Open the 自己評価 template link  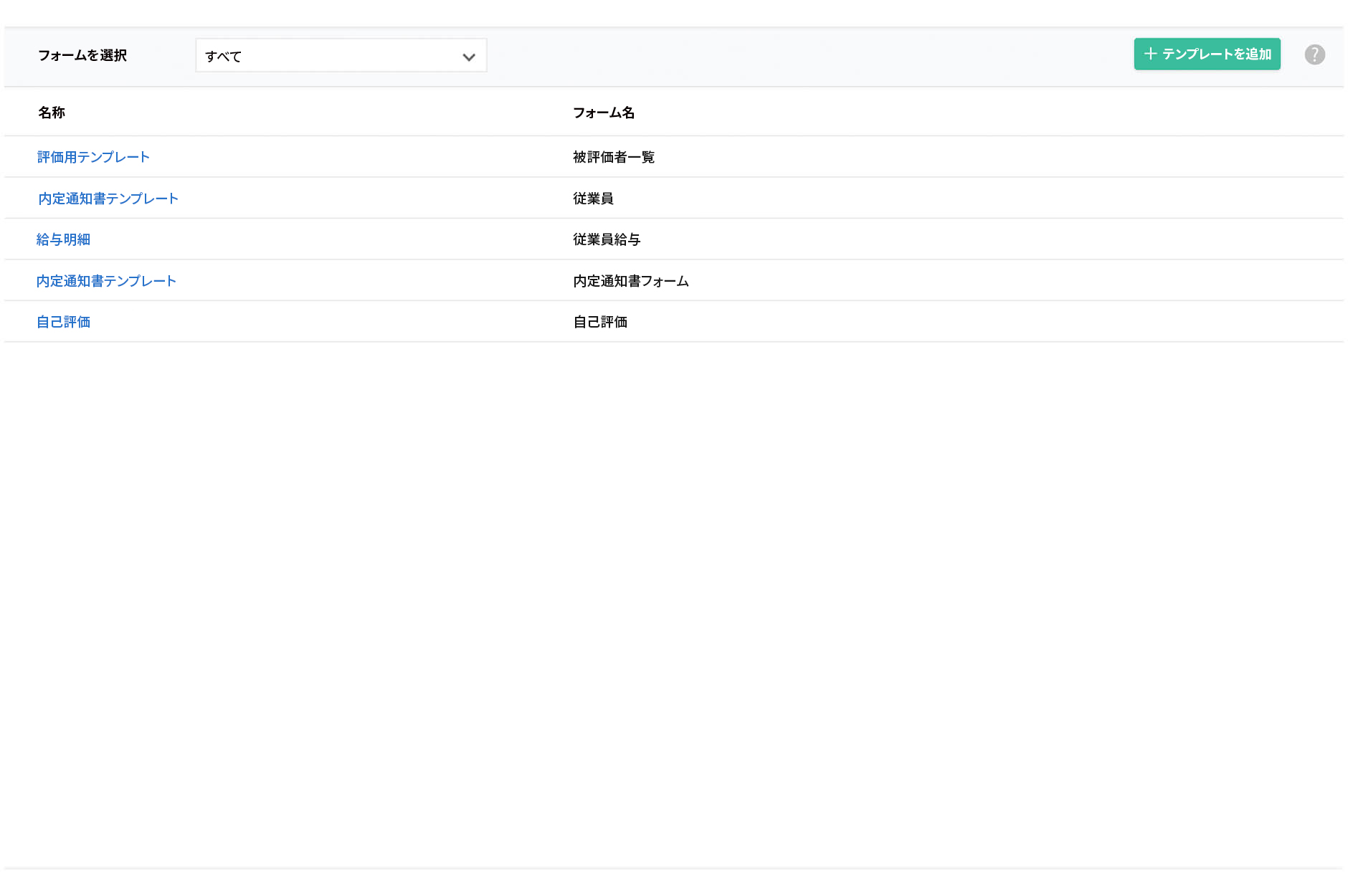(63, 322)
